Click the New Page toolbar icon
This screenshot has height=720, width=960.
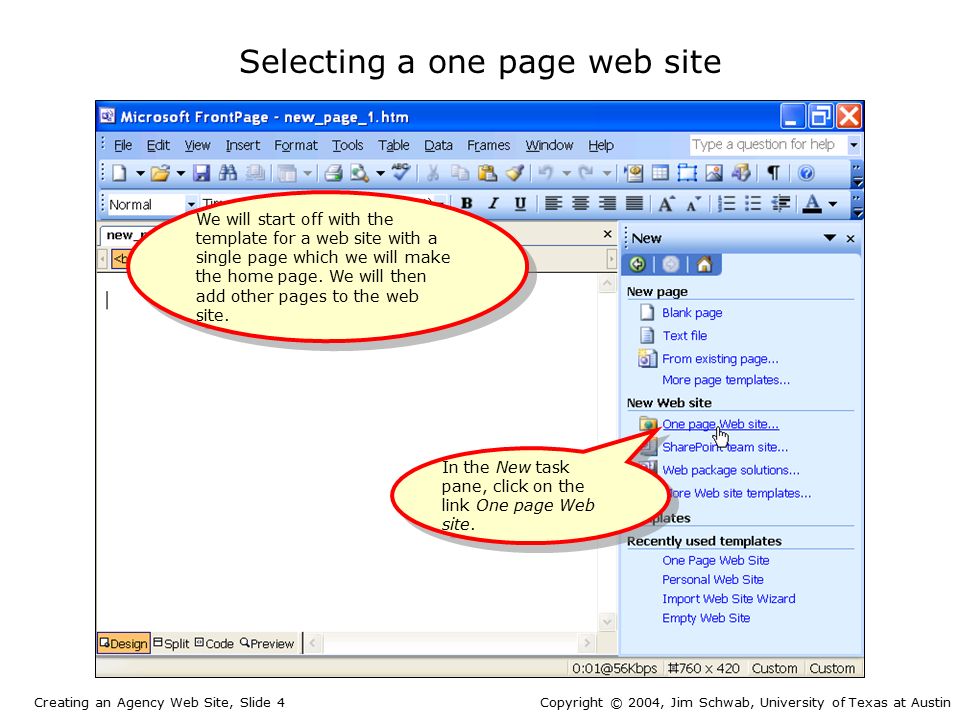click(x=119, y=173)
